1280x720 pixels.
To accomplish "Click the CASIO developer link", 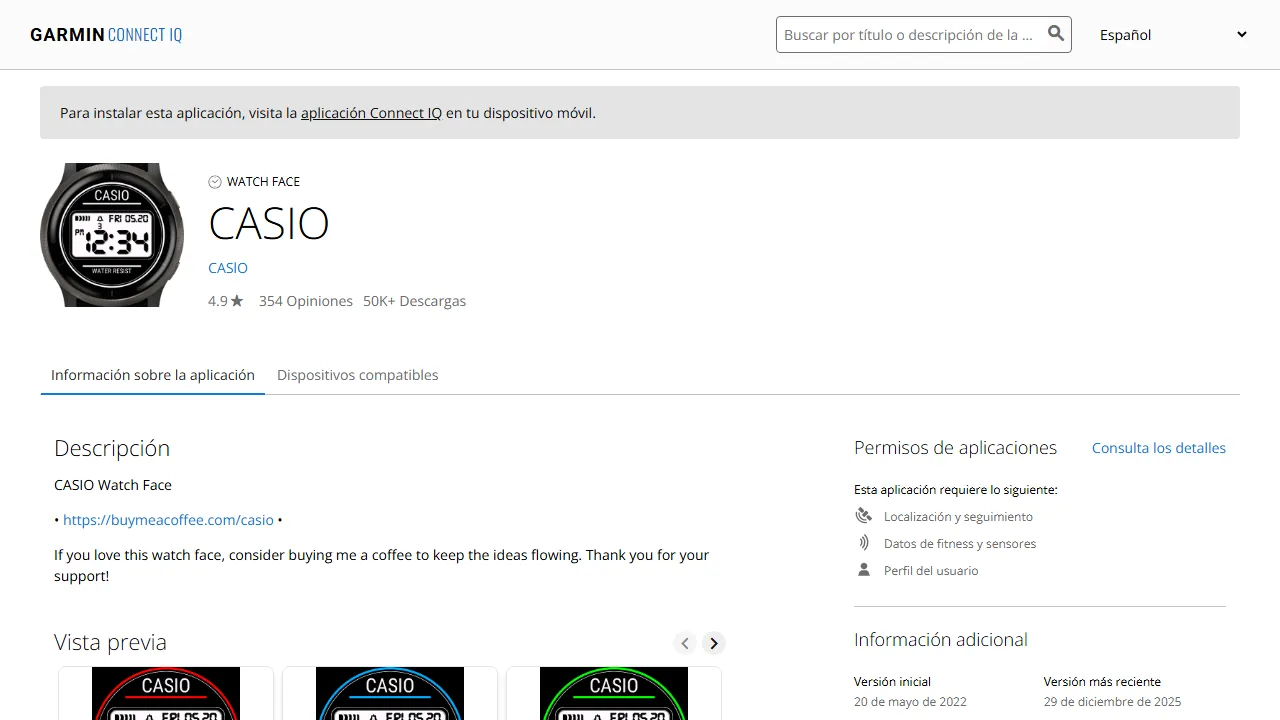I will 228,268.
